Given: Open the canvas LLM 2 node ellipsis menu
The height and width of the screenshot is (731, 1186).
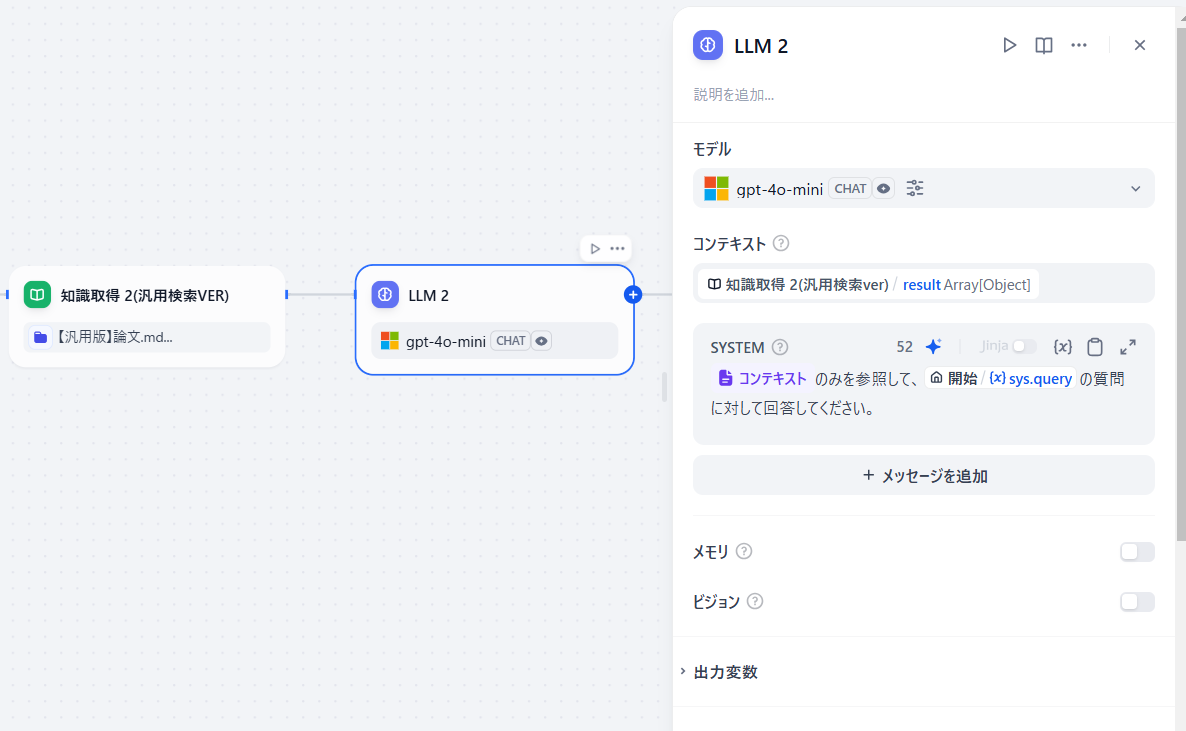Looking at the screenshot, I should coord(617,248).
